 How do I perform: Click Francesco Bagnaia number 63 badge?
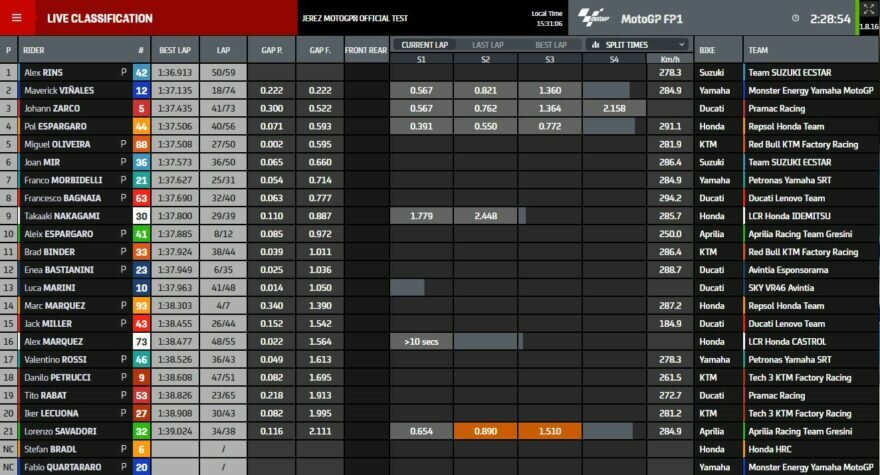tap(141, 198)
